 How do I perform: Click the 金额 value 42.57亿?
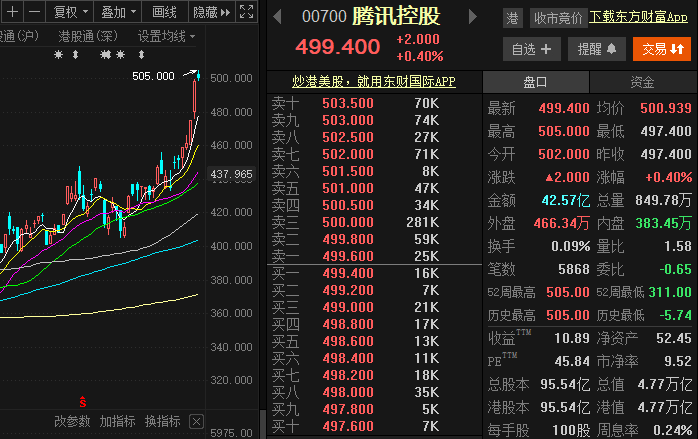(x=566, y=200)
